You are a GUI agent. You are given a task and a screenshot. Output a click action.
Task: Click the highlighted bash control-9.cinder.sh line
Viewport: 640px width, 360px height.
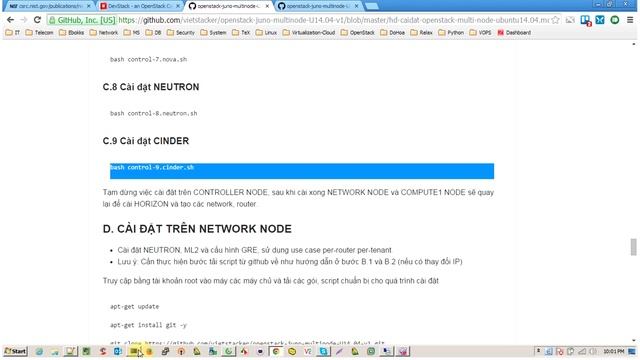(302, 171)
